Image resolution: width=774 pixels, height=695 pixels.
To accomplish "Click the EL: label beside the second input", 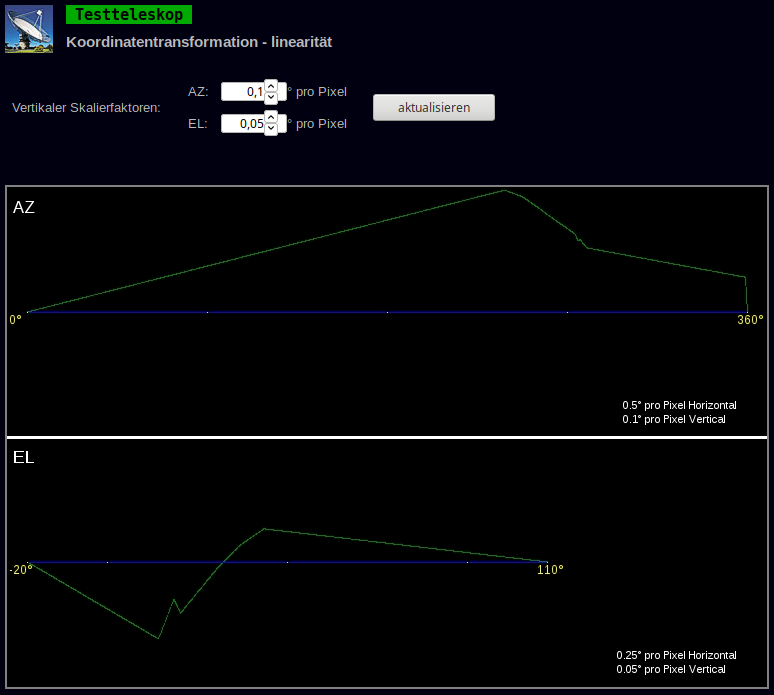I will (x=197, y=124).
